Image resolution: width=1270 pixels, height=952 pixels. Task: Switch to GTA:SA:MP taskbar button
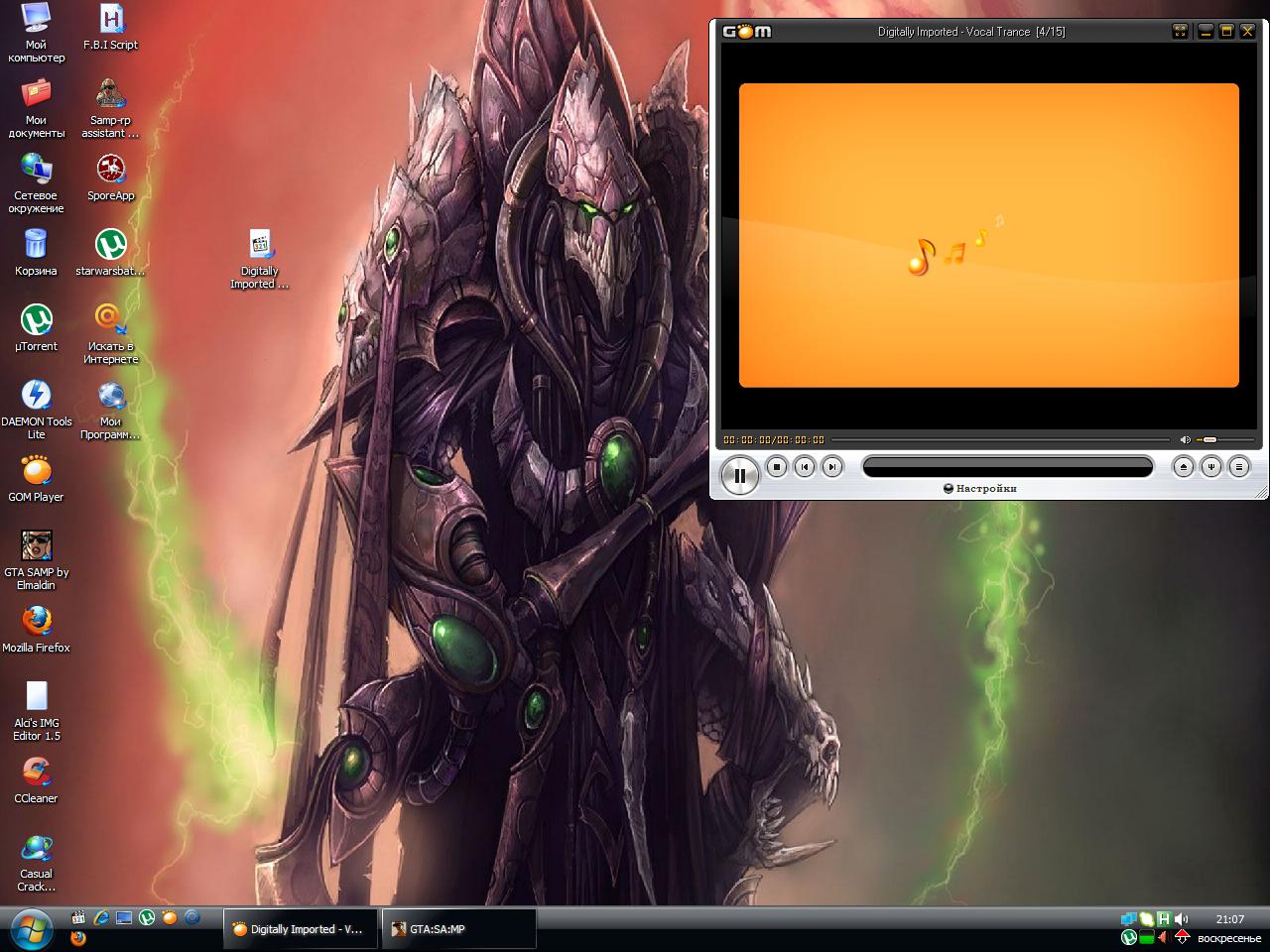point(459,929)
